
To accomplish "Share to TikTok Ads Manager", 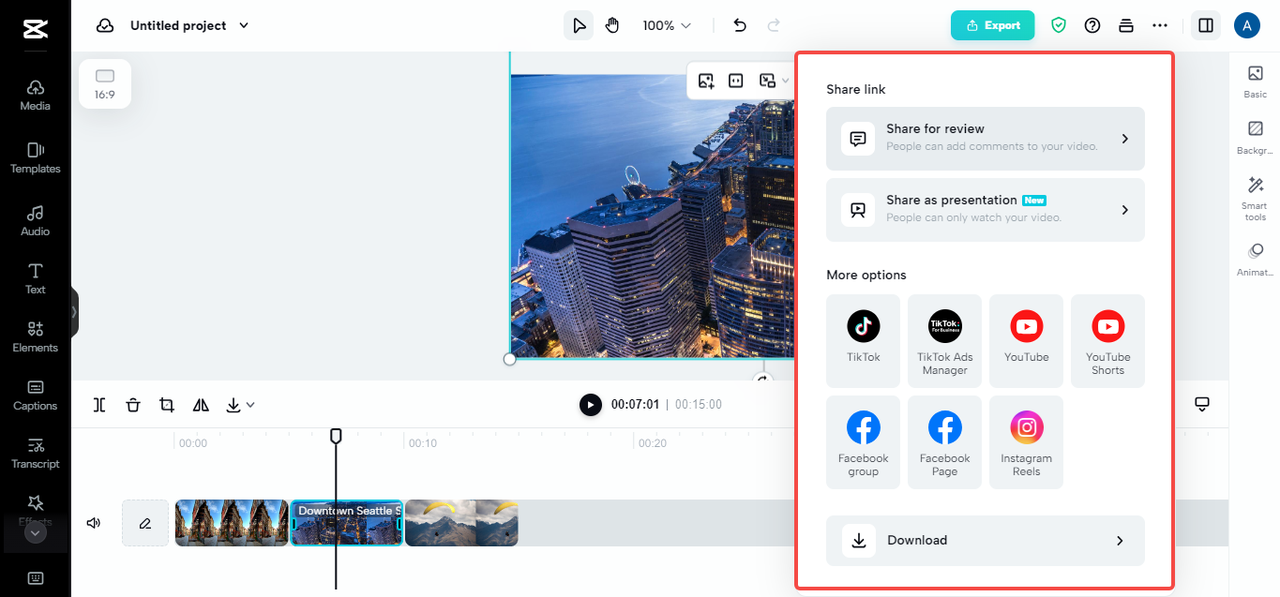I will pyautogui.click(x=945, y=341).
